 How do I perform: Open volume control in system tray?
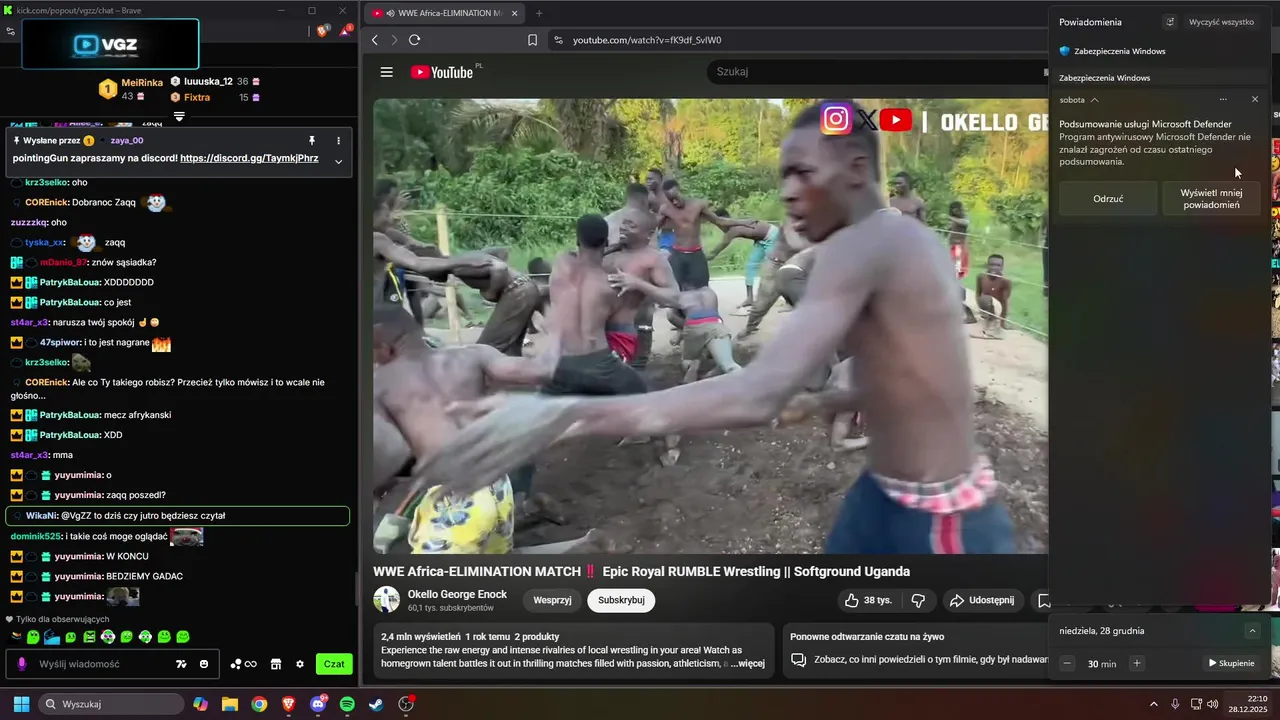[x=1213, y=704]
